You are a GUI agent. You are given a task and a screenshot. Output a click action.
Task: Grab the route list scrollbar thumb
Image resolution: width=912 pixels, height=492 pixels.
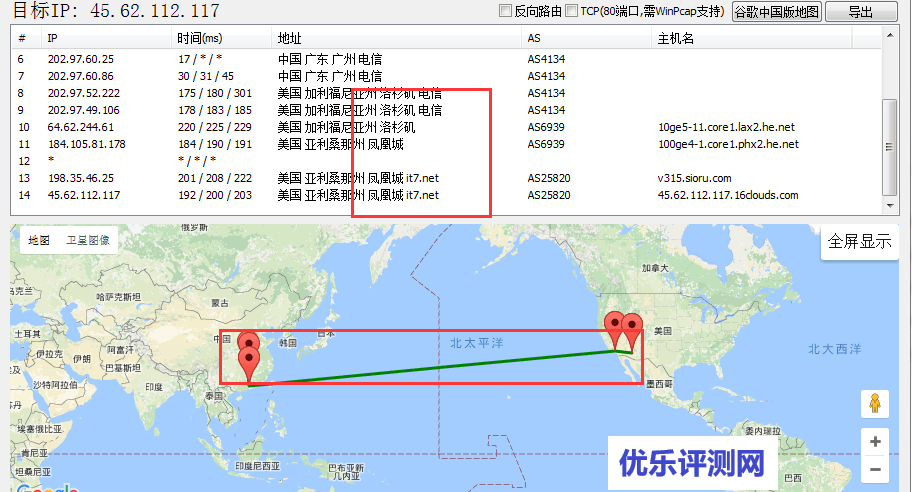[x=890, y=147]
